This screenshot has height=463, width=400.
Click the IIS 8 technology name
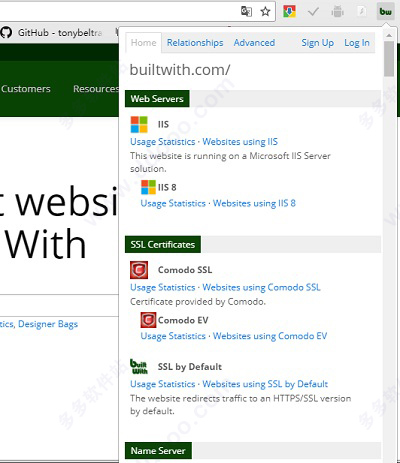167,187
